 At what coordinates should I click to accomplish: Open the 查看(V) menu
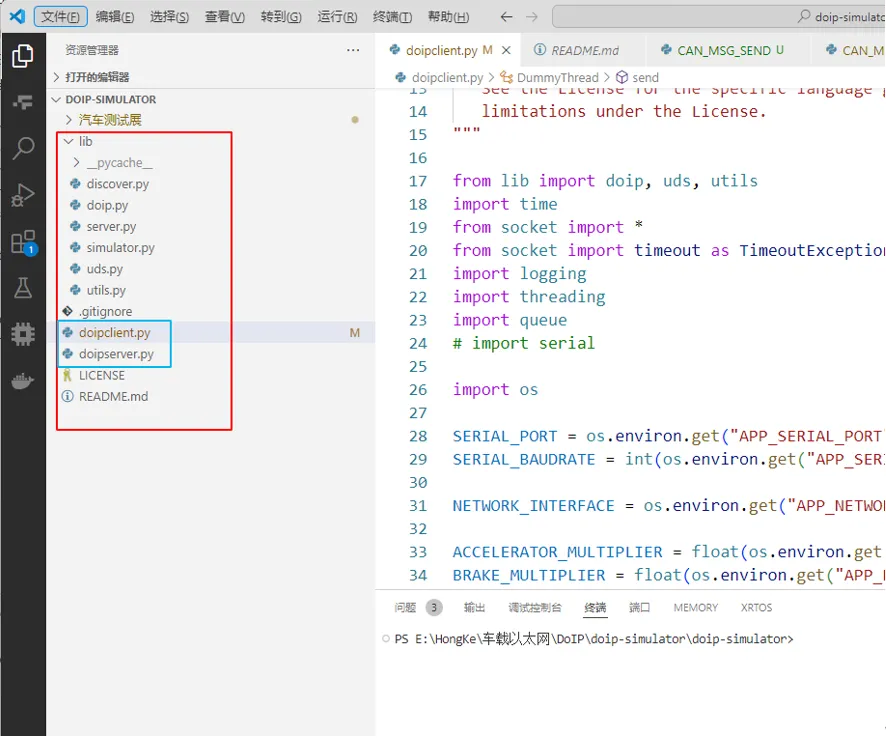click(224, 16)
